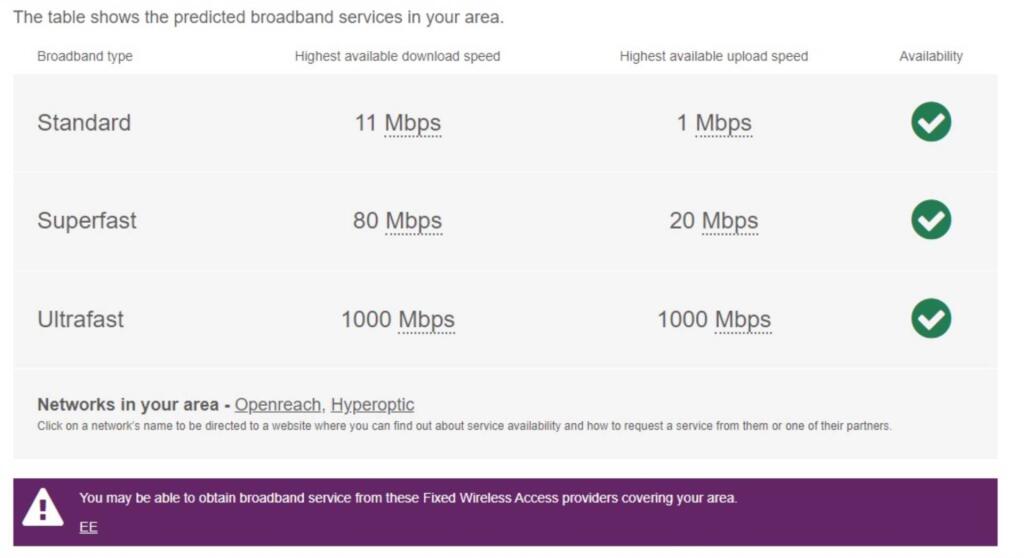This screenshot has width=1024, height=558.
Task: Click the Superfast availability green checkmark icon
Action: (x=930, y=220)
